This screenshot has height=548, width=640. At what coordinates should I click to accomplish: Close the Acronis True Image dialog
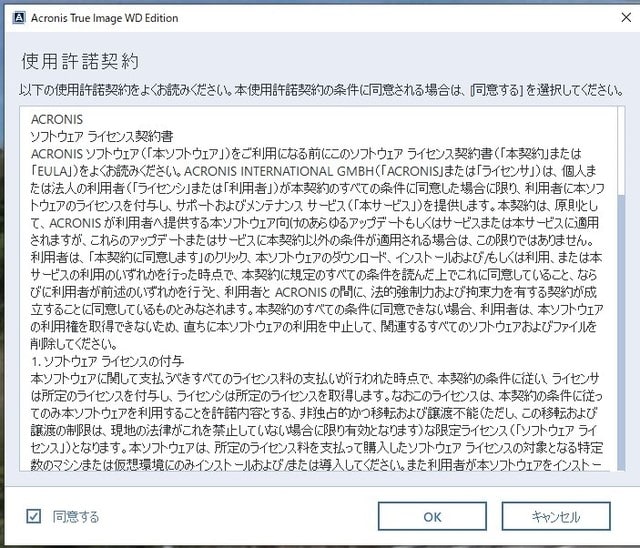coord(626,17)
